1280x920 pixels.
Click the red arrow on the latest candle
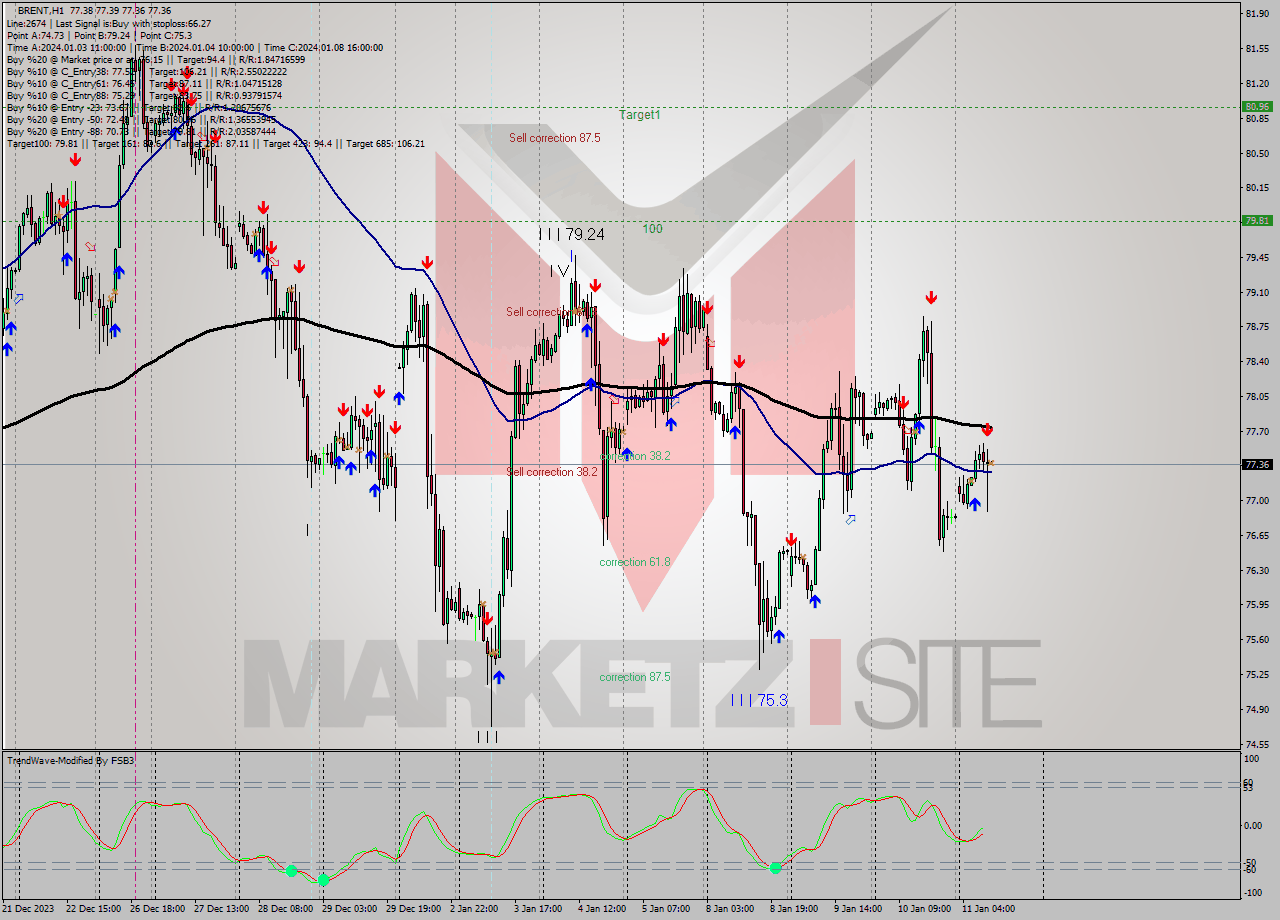[x=987, y=429]
